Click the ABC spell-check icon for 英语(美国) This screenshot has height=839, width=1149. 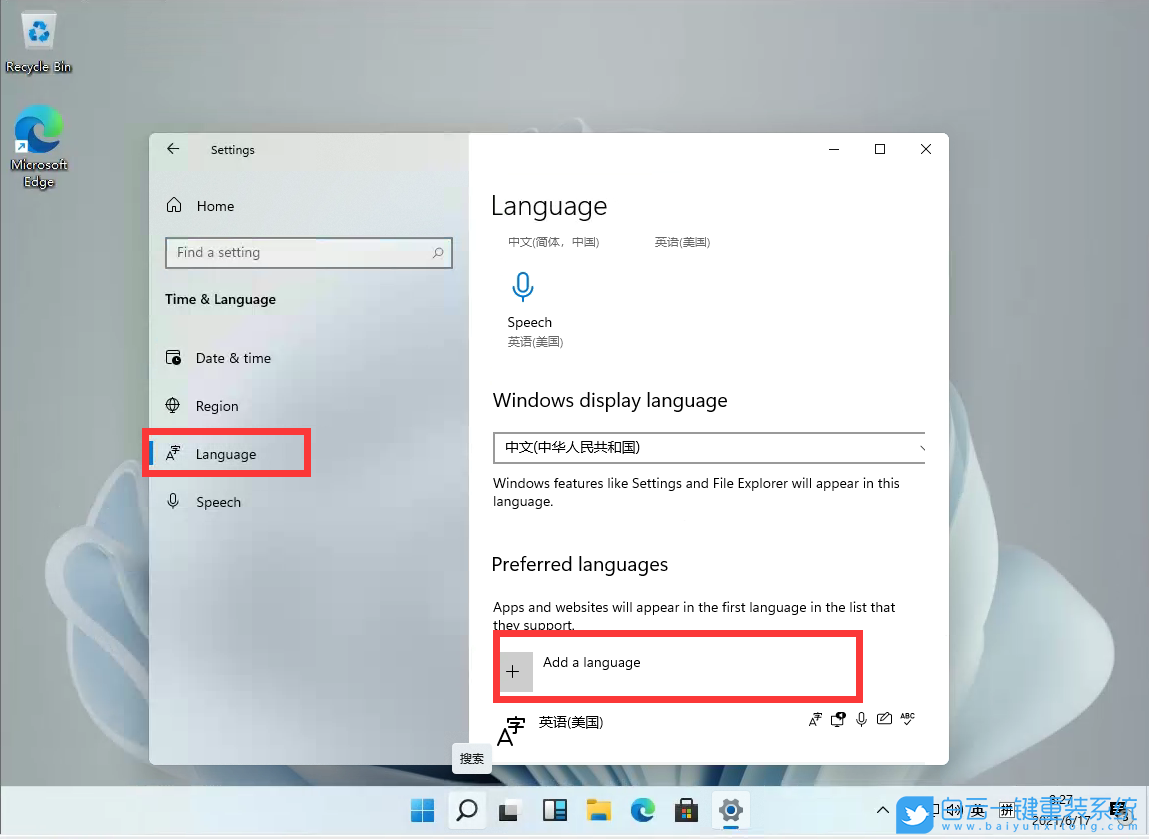click(907, 719)
